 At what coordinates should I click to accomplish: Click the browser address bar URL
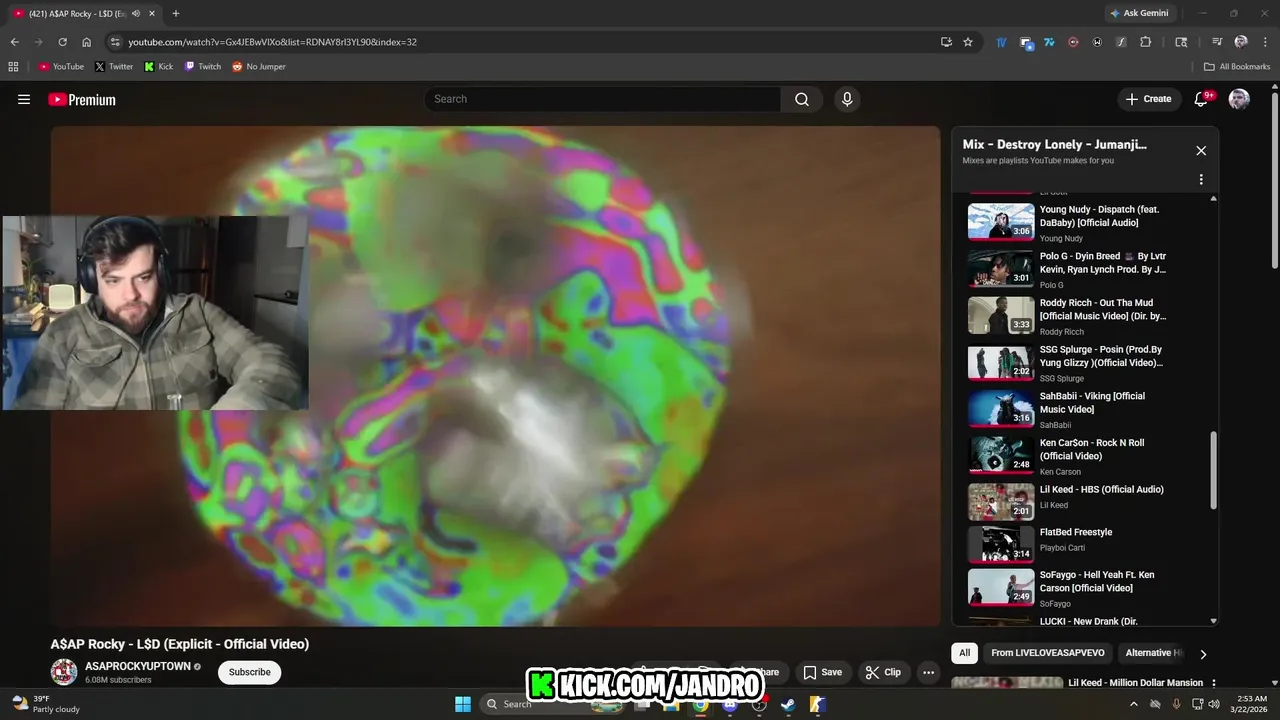[272, 42]
